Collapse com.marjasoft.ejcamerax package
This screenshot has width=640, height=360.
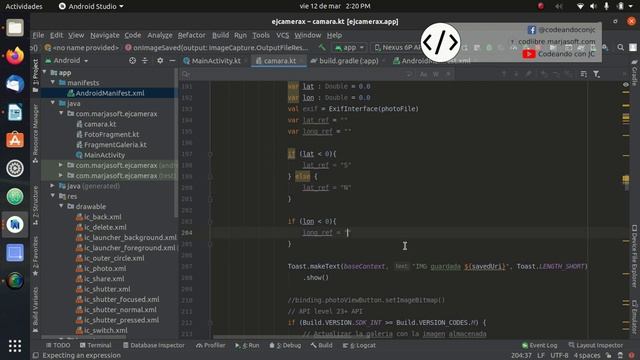click(x=61, y=113)
